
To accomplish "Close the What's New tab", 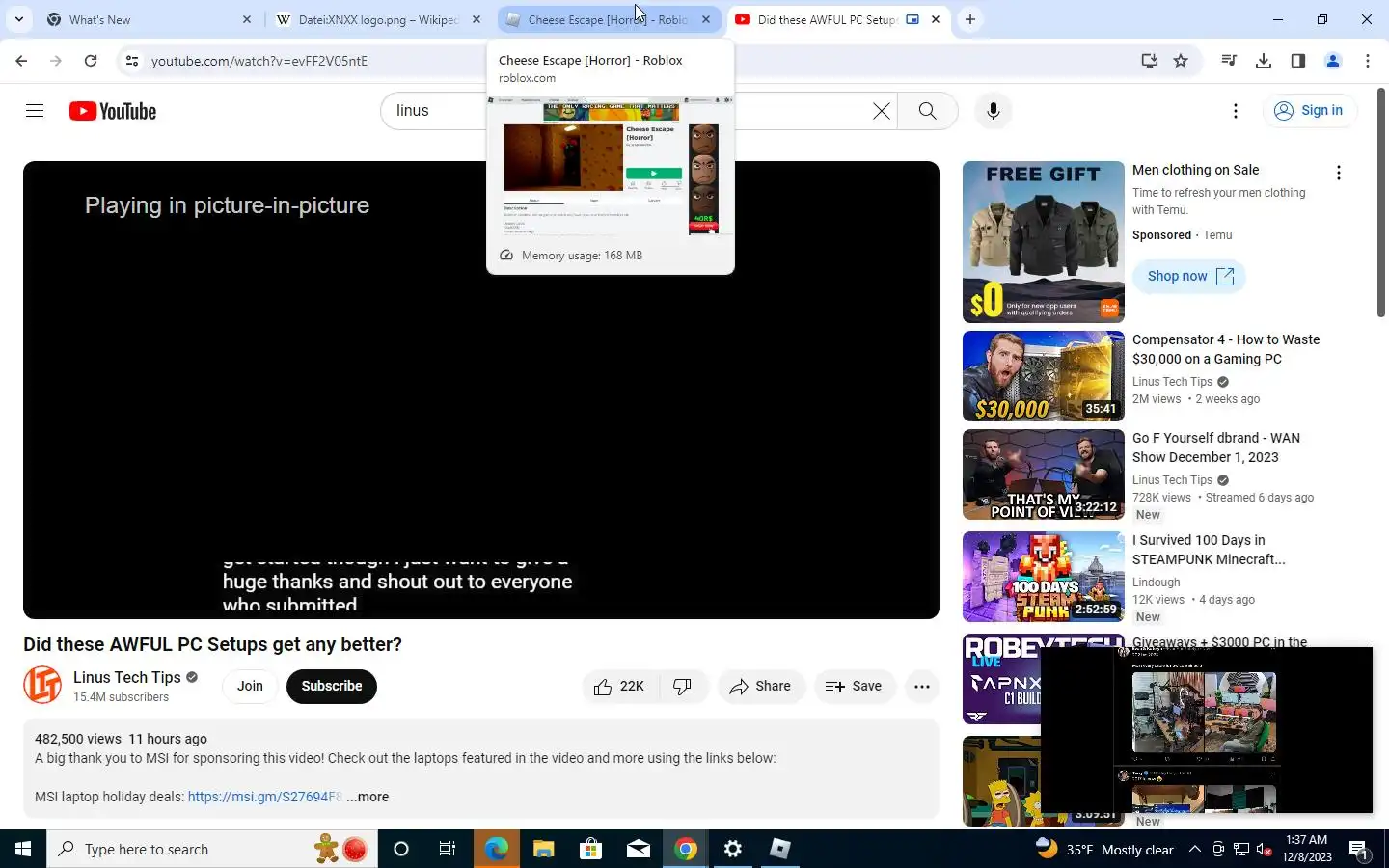I will pyautogui.click(x=246, y=19).
